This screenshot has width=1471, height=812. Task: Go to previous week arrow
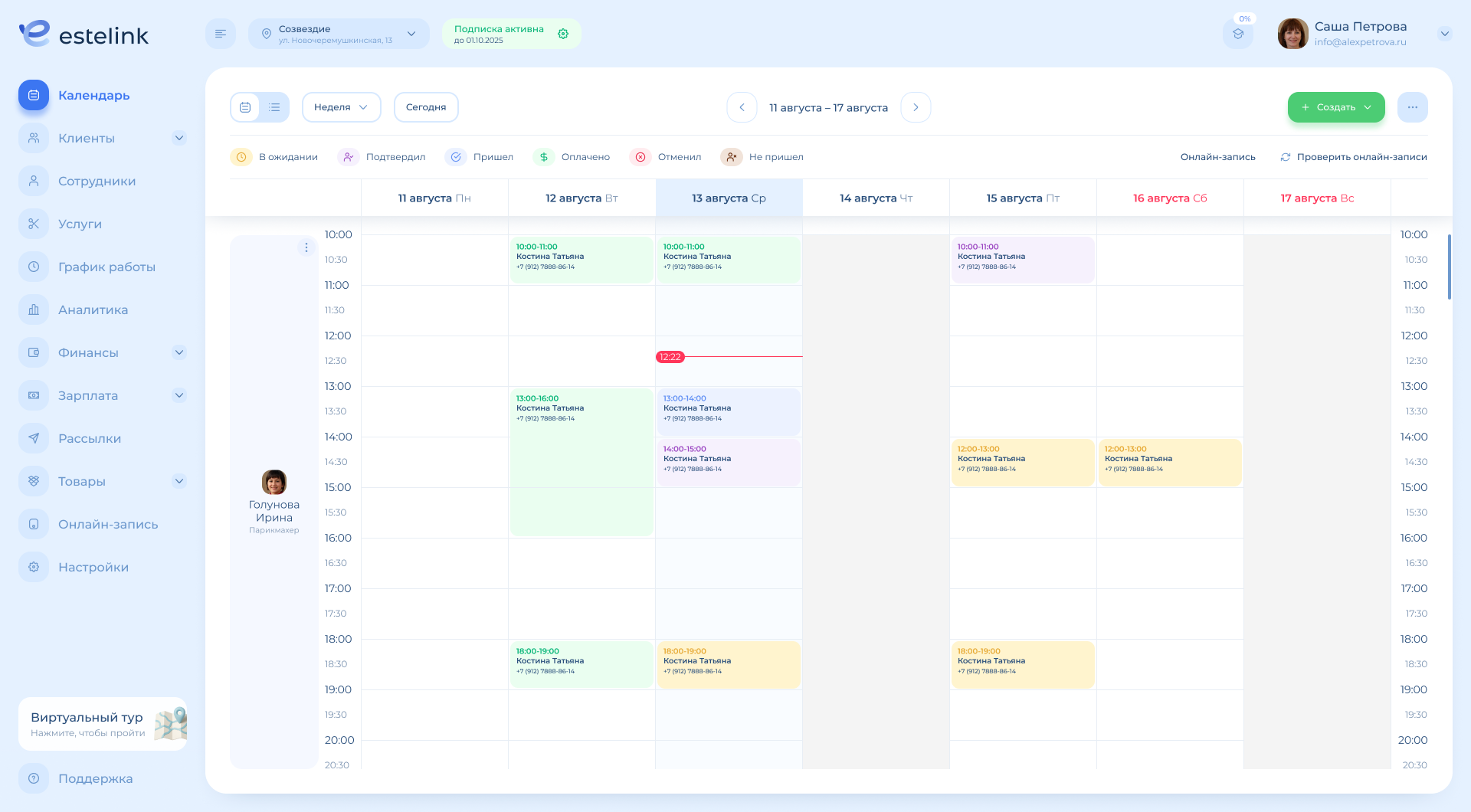pyautogui.click(x=742, y=107)
